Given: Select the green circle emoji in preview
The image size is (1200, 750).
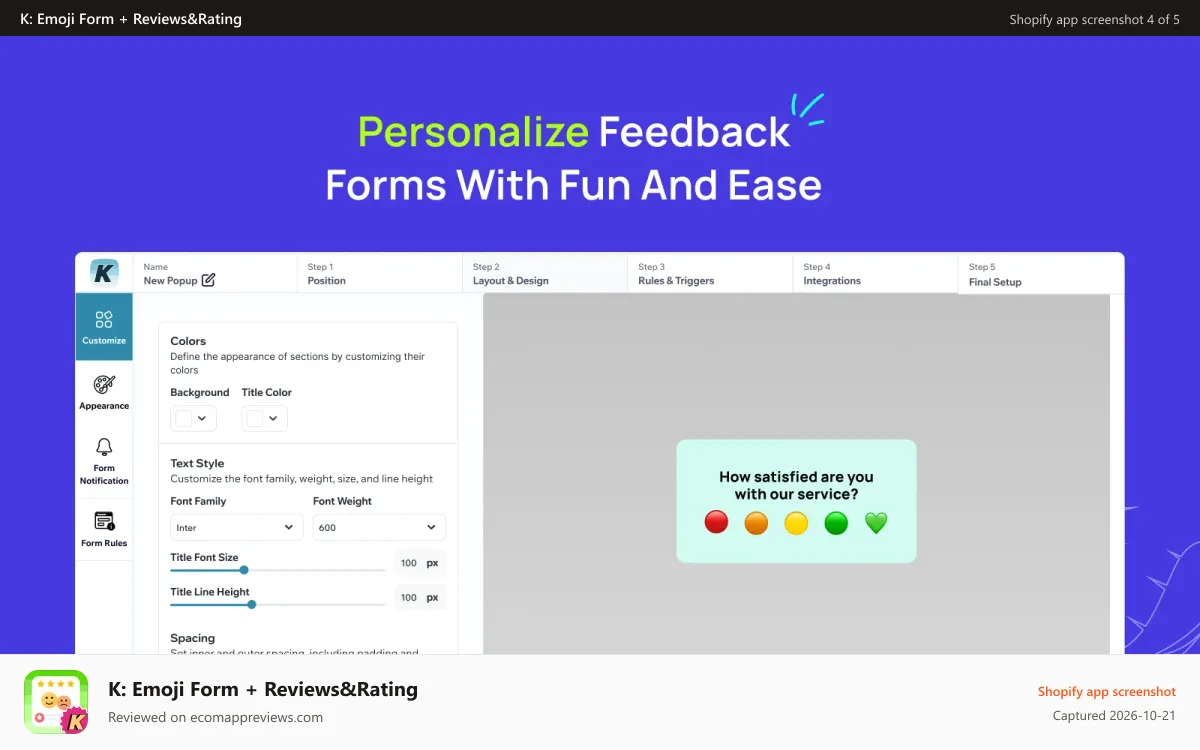Looking at the screenshot, I should coord(836,522).
